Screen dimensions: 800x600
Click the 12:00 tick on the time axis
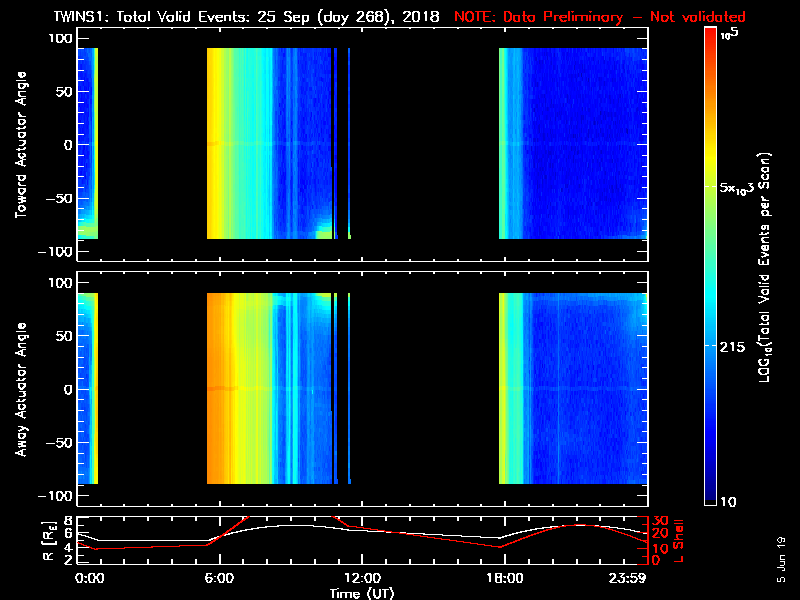(361, 578)
